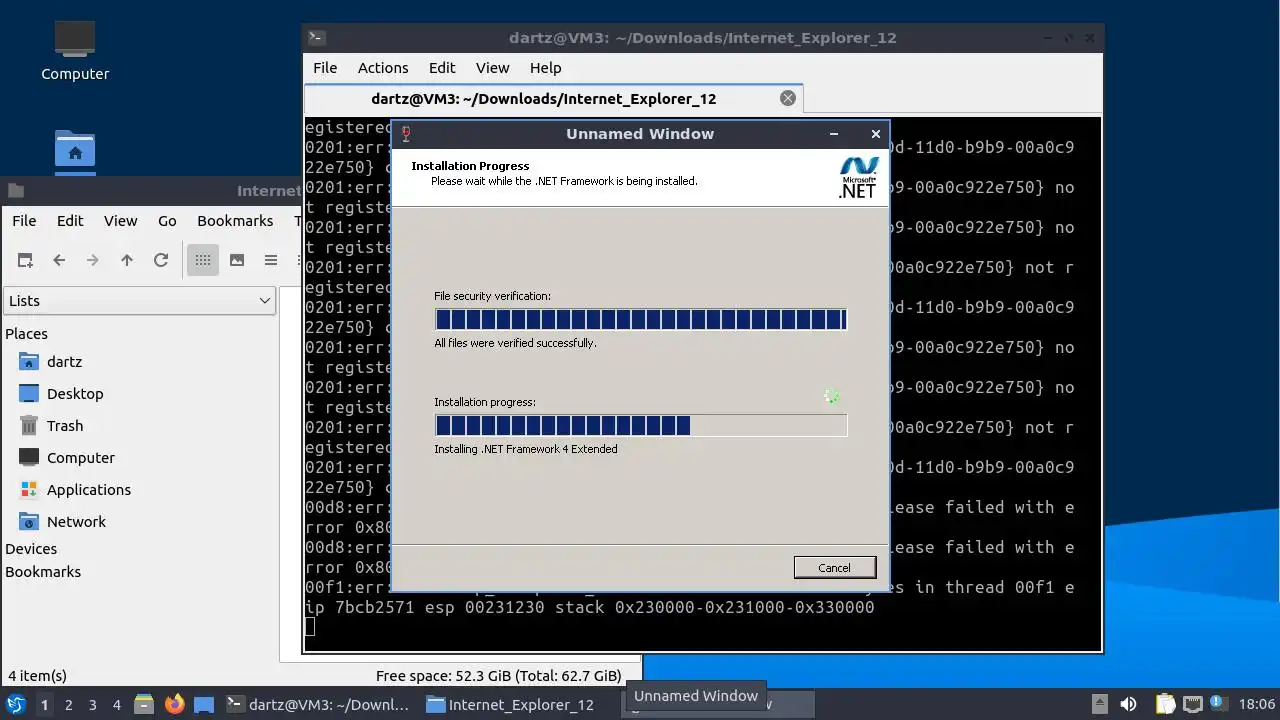
Task: Open network status tray icon
Action: tap(1192, 704)
